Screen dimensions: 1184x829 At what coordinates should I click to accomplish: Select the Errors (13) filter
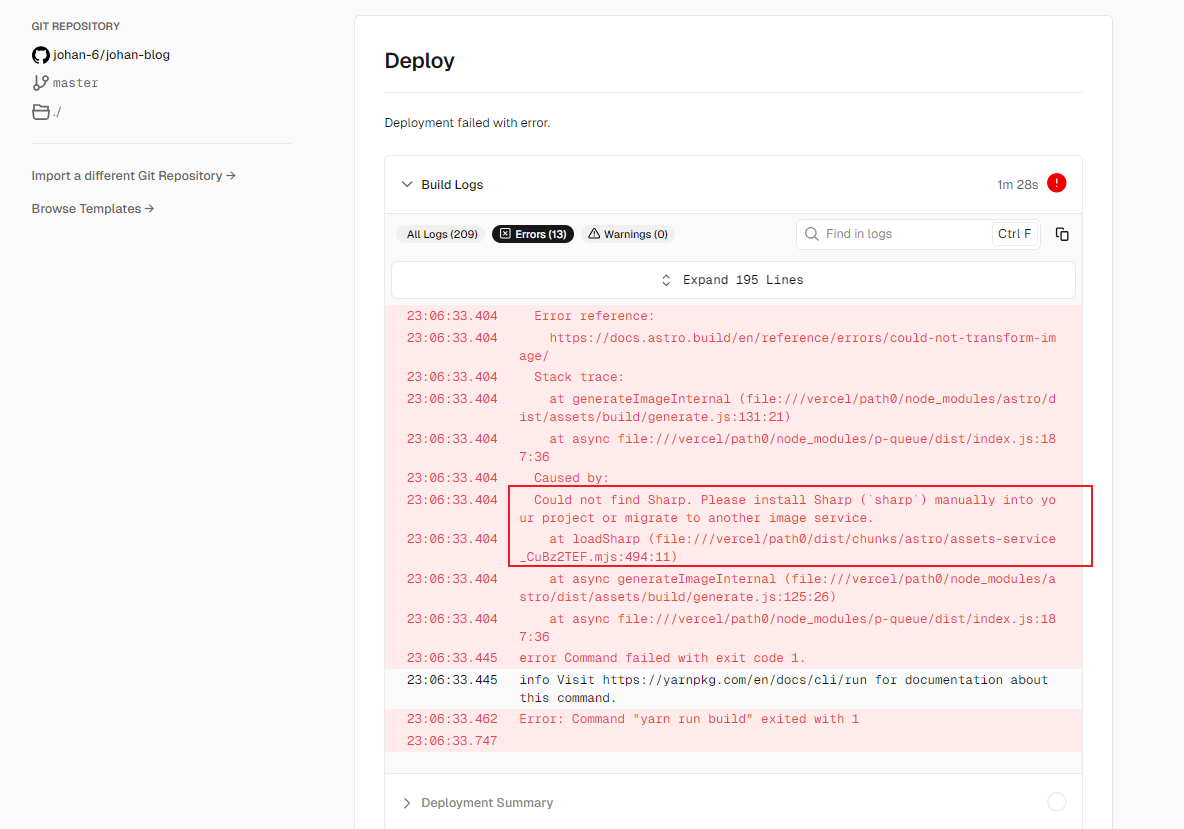(x=533, y=234)
